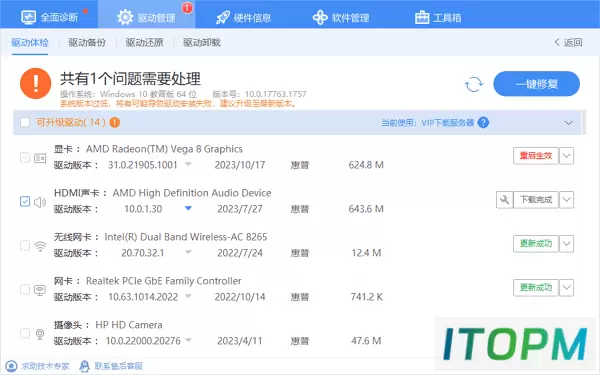The height and width of the screenshot is (375, 600).
Task: Select the 驱动备份 sub-tab
Action: pos(87,42)
